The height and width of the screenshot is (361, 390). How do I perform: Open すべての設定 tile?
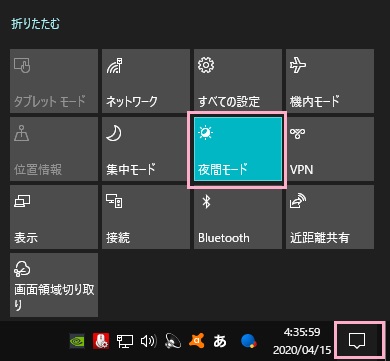point(238,81)
